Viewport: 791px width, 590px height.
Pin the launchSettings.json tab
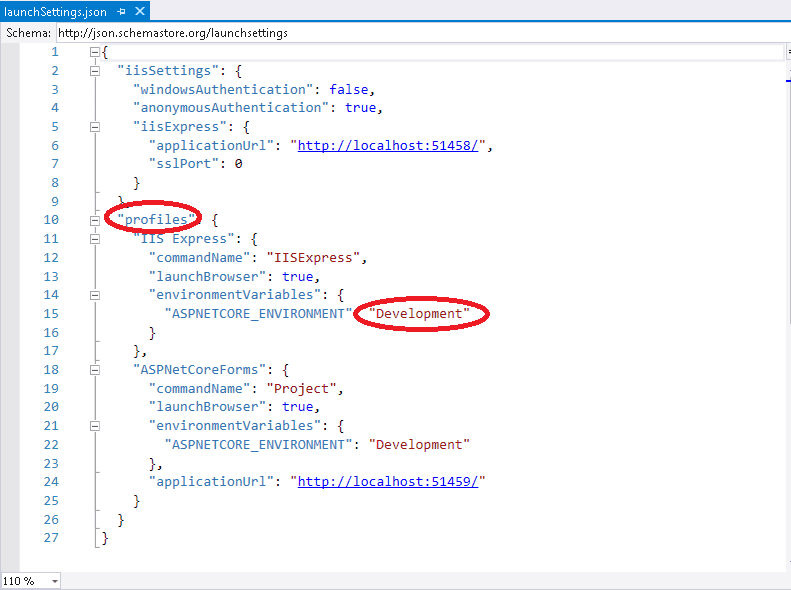pos(121,12)
